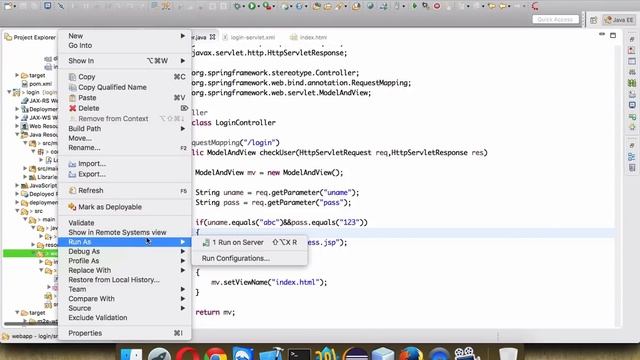
Task: Select Show in Remote Systems view
Action: point(124,232)
